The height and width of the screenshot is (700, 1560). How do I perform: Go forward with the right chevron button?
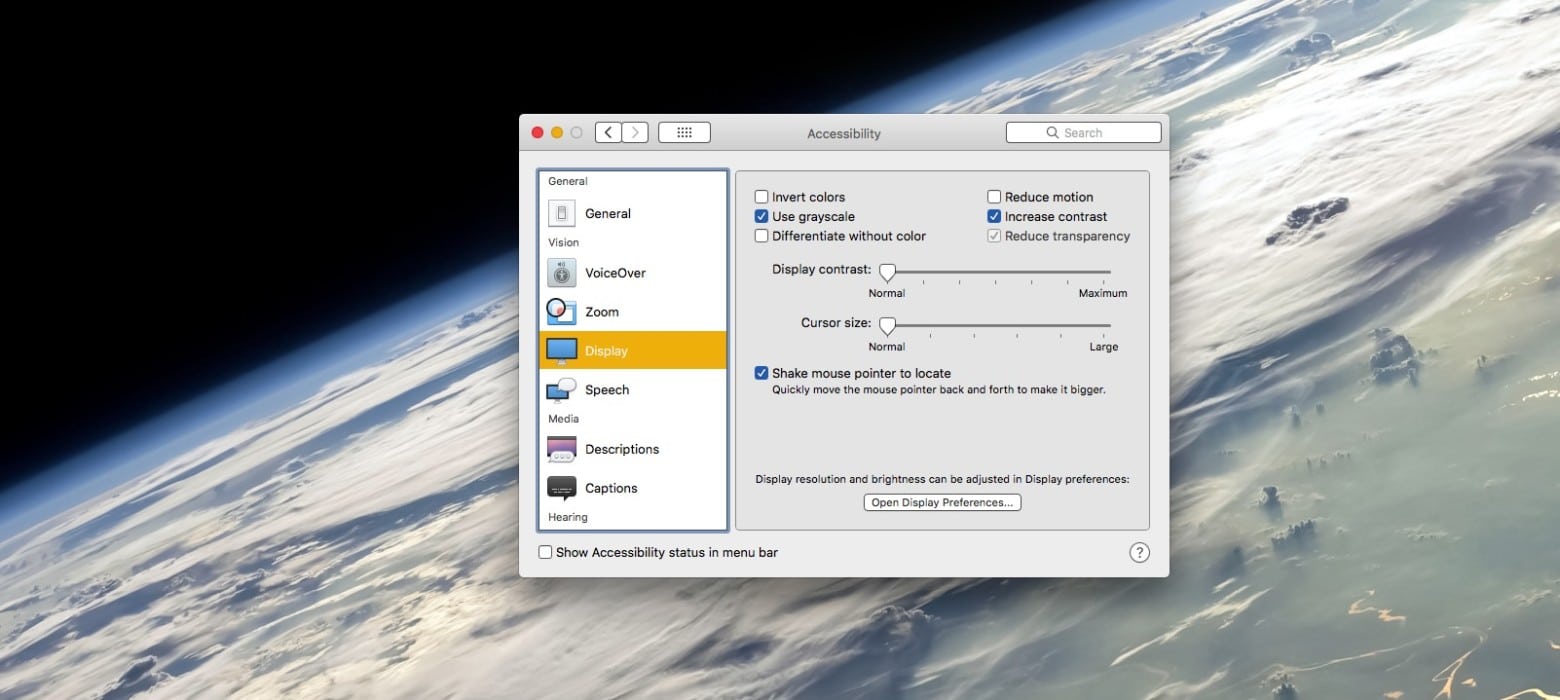coord(635,132)
